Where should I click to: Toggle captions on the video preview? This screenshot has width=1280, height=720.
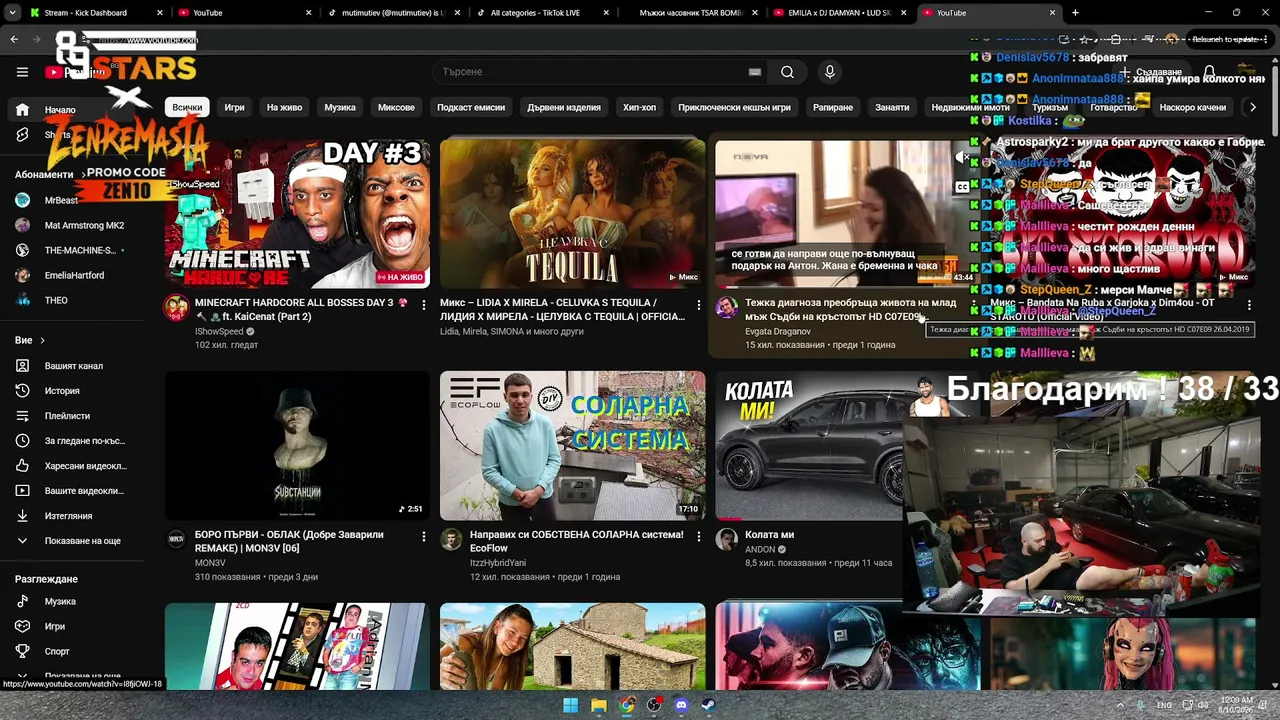tap(962, 187)
